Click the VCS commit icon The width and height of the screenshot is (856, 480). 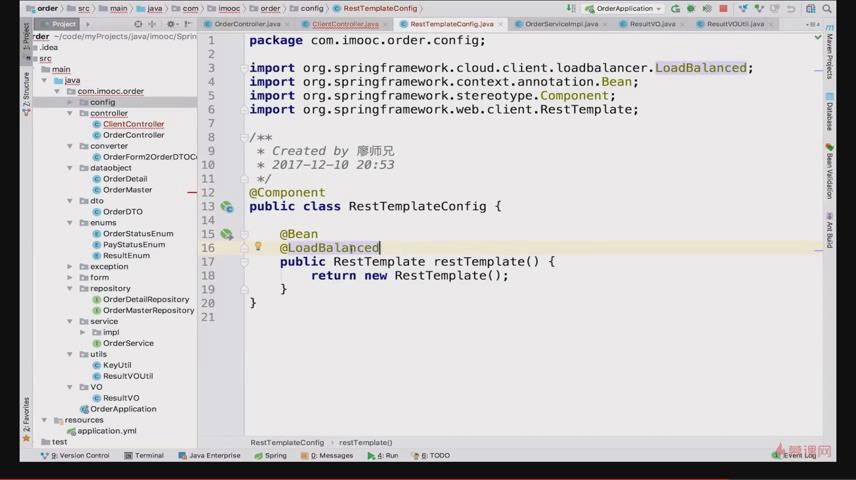tap(759, 9)
